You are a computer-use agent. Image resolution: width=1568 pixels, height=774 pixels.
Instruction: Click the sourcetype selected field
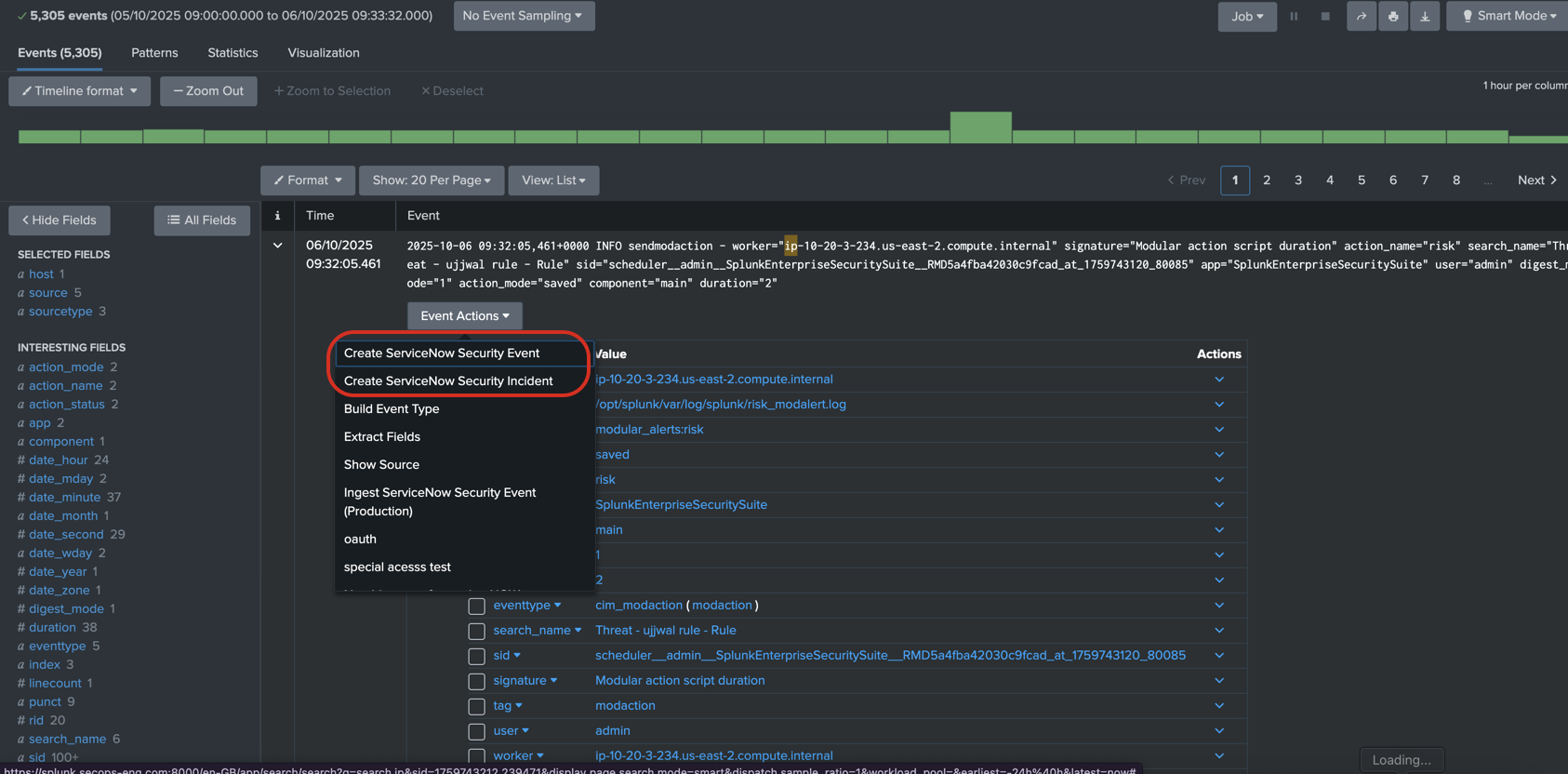point(60,312)
